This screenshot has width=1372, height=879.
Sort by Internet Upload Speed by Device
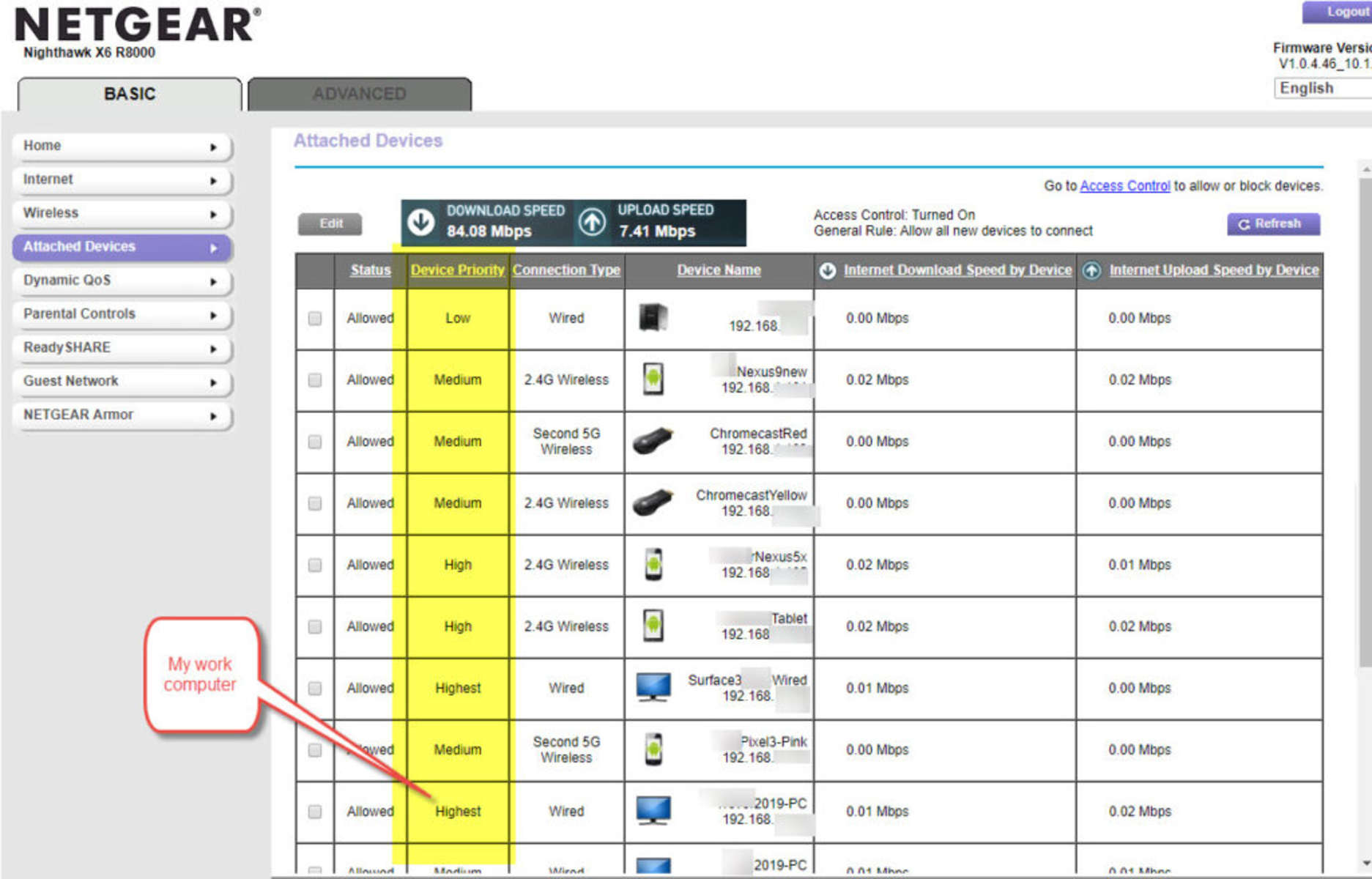point(1214,270)
